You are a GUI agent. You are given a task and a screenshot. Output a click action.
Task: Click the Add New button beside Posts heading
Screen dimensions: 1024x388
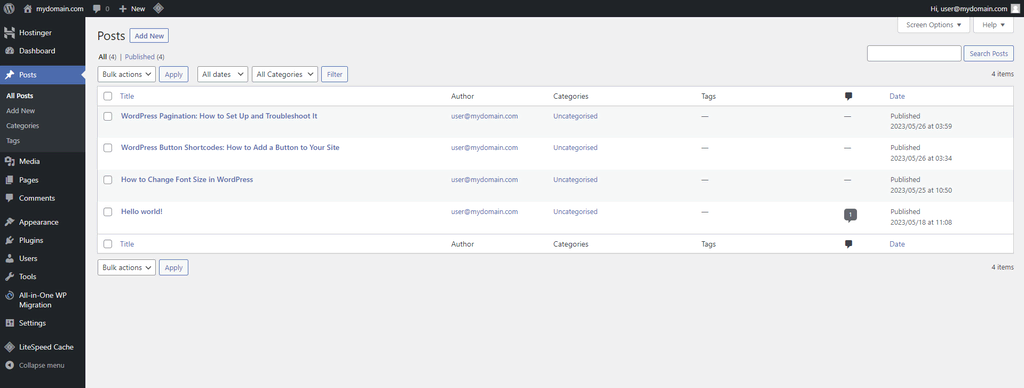149,36
